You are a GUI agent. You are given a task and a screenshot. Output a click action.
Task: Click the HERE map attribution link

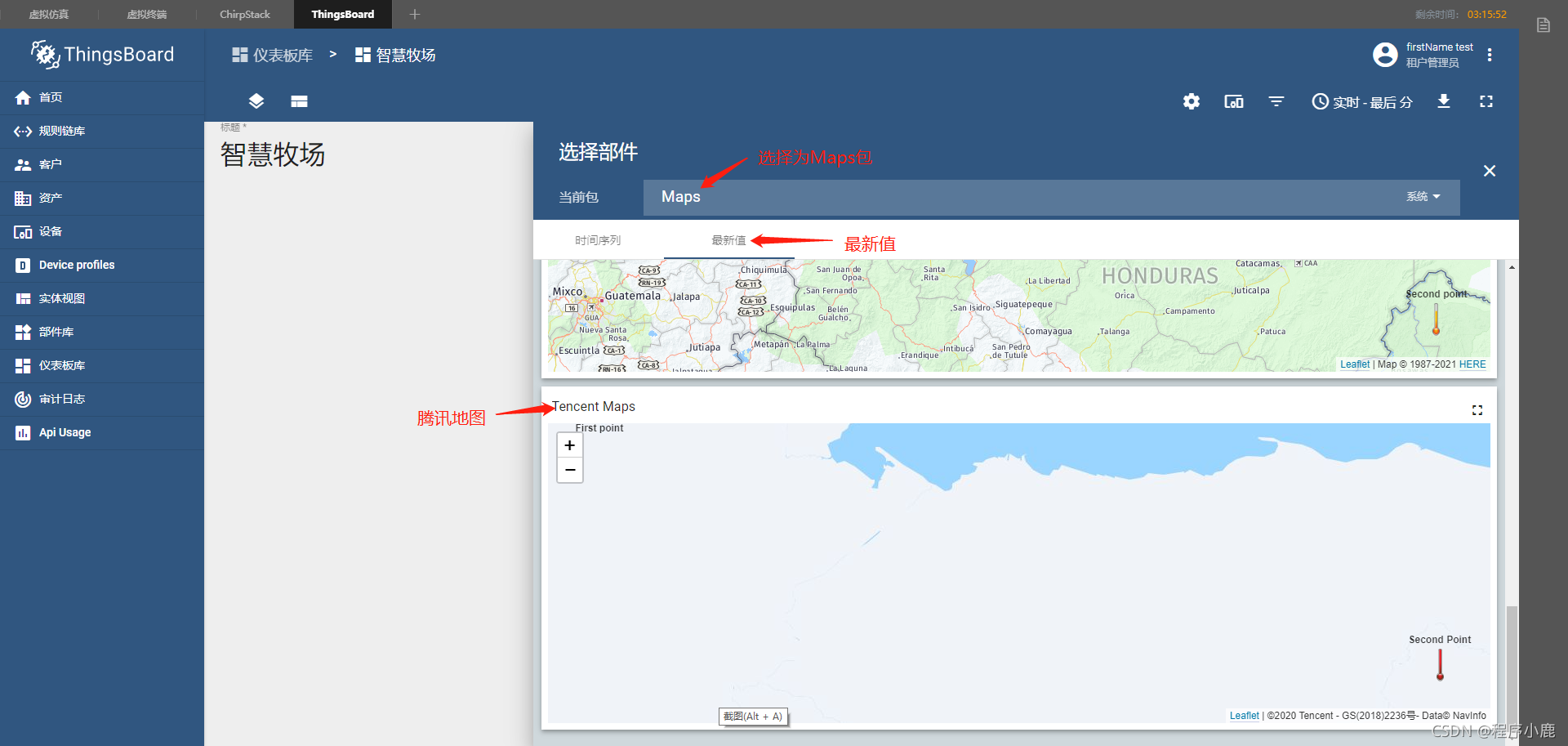(x=1472, y=364)
